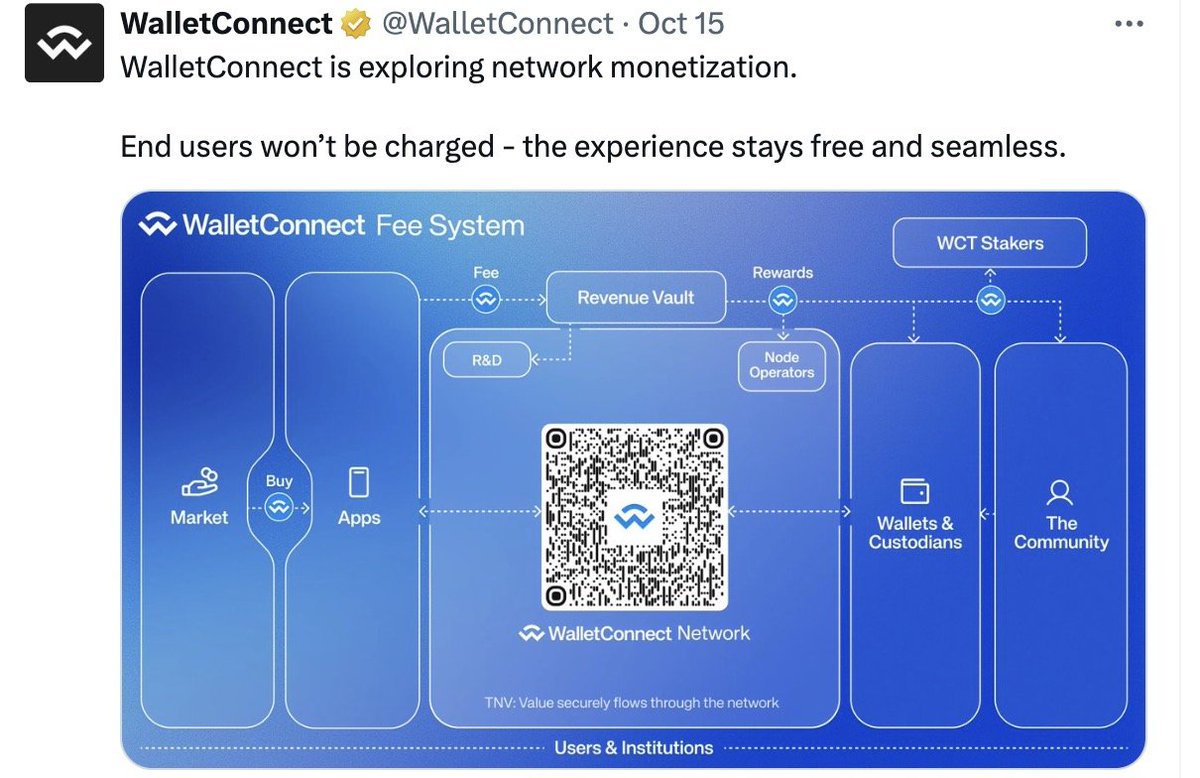This screenshot has width=1200, height=778.
Task: Click the Market hand-coins icon
Action: coord(199,482)
